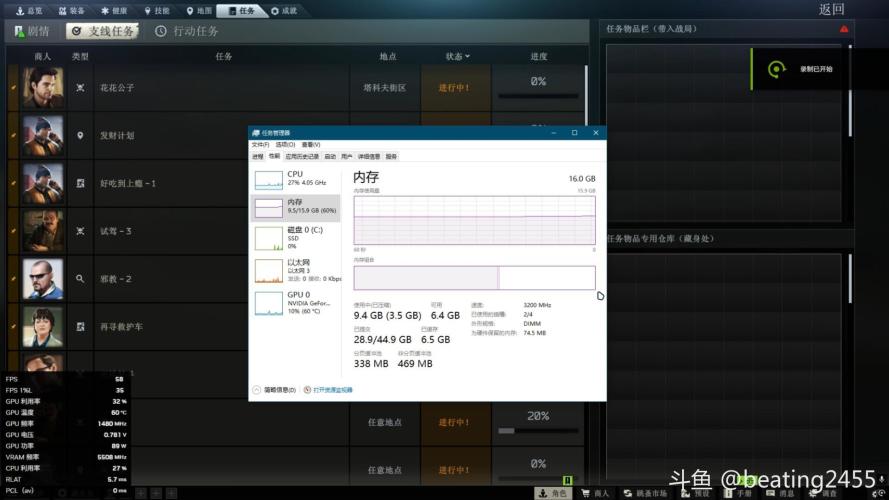Open the 装备 gear tab

click(x=71, y=10)
